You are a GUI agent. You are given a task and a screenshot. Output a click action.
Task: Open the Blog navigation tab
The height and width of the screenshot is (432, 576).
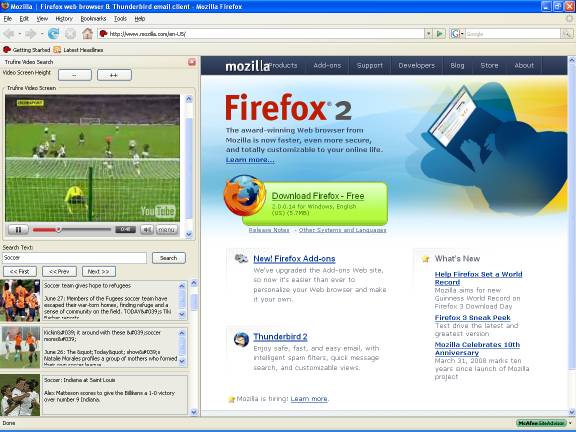(x=457, y=65)
